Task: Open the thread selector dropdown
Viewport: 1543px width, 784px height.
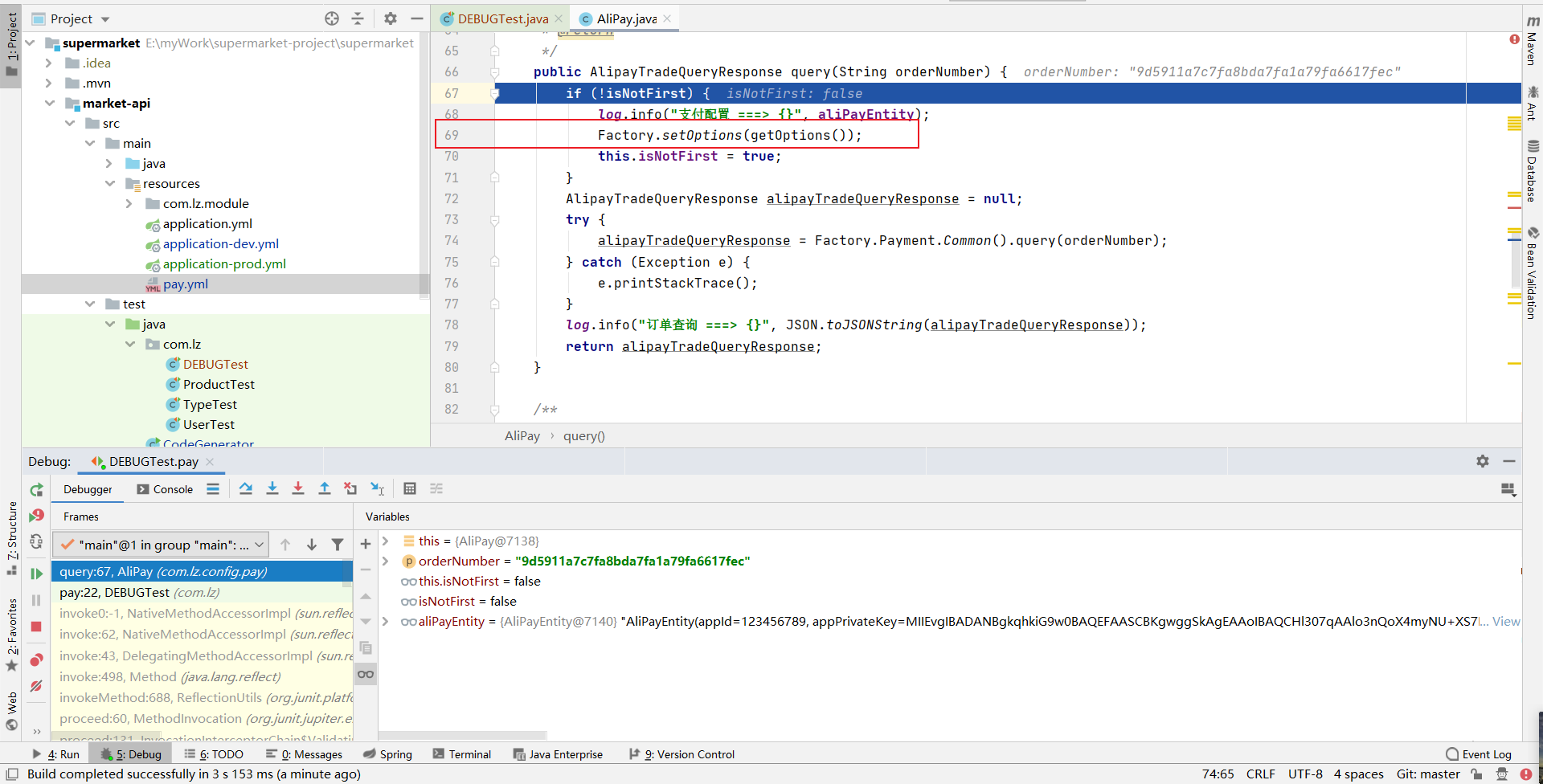Action: click(161, 545)
